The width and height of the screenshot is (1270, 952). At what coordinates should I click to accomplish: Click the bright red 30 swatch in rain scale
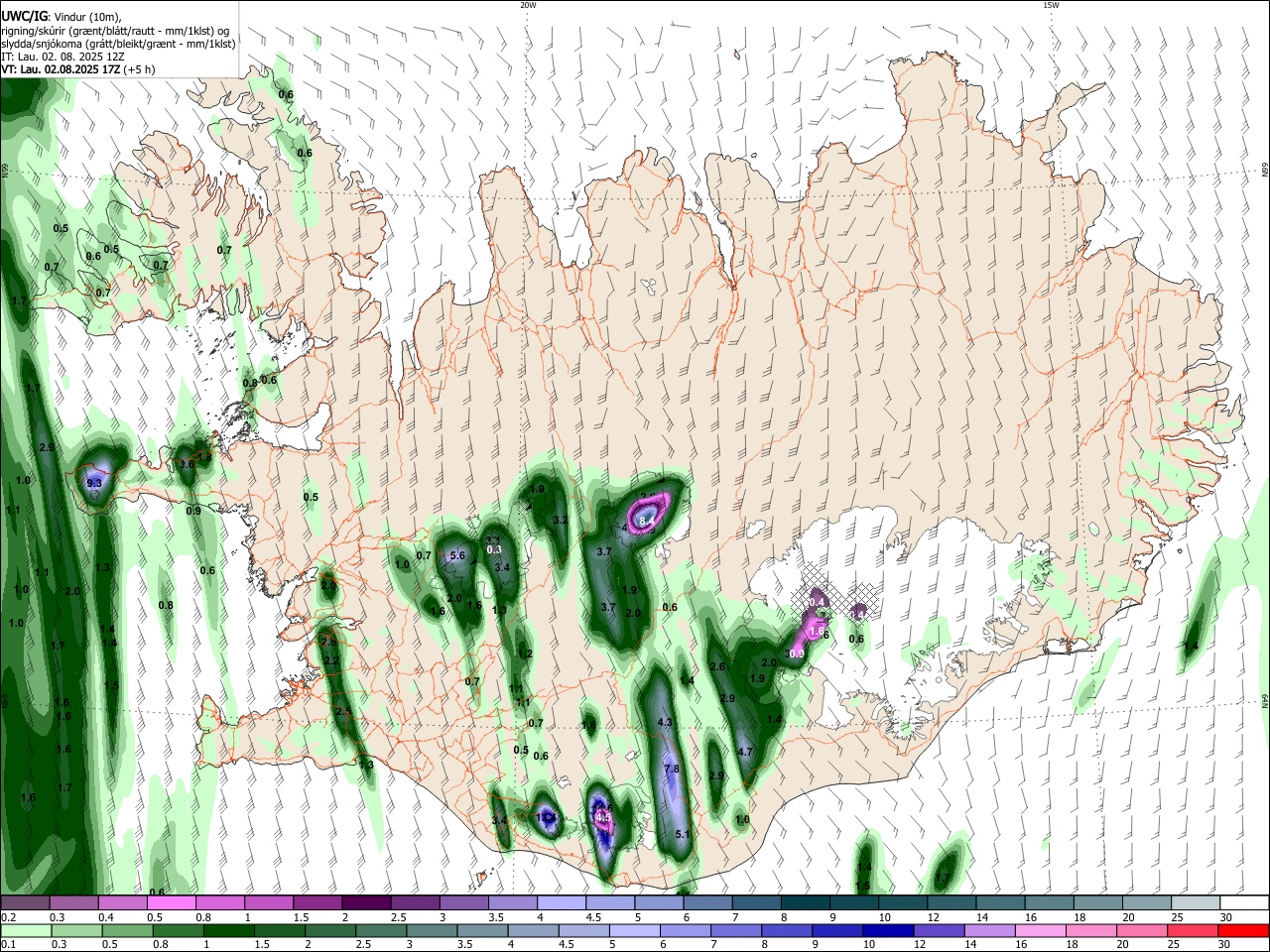(x=1244, y=931)
